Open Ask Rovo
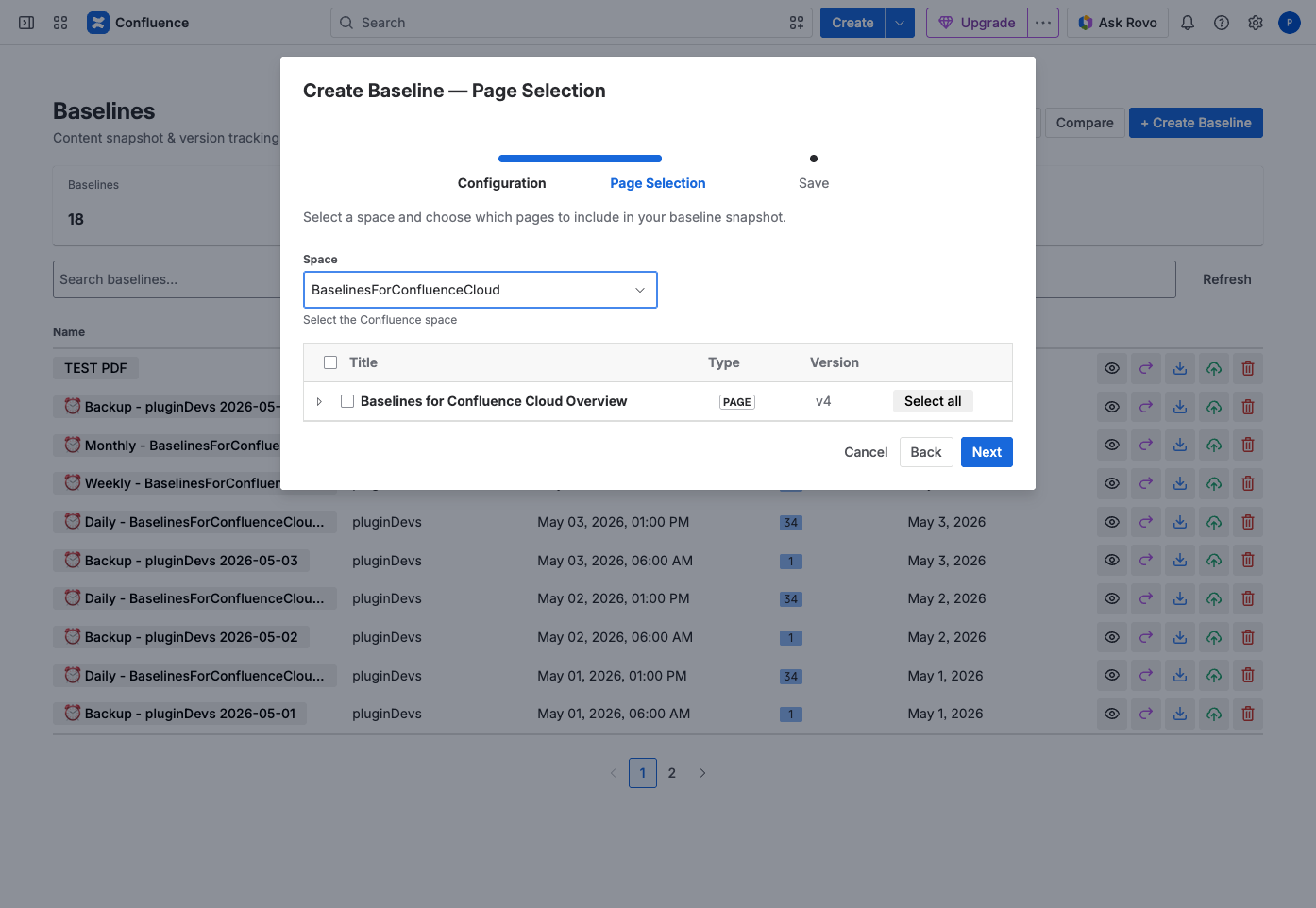The width and height of the screenshot is (1316, 908). [x=1118, y=23]
